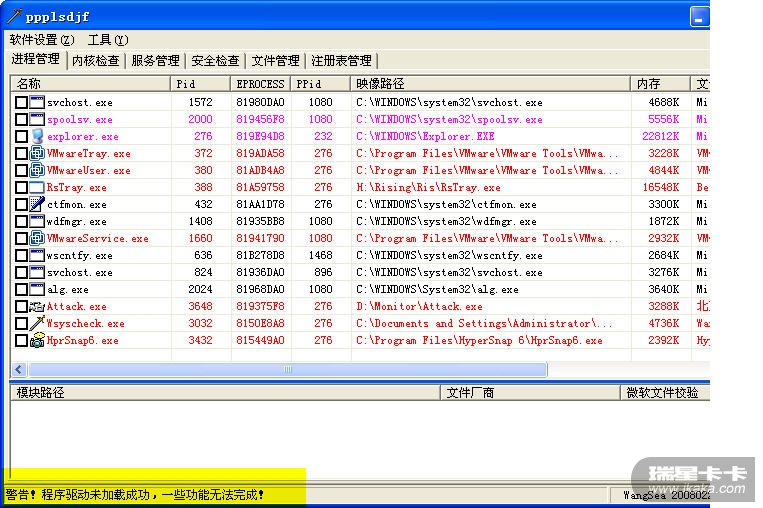Sort by the 内存 column header
This screenshot has height=508, width=763.
click(660, 84)
